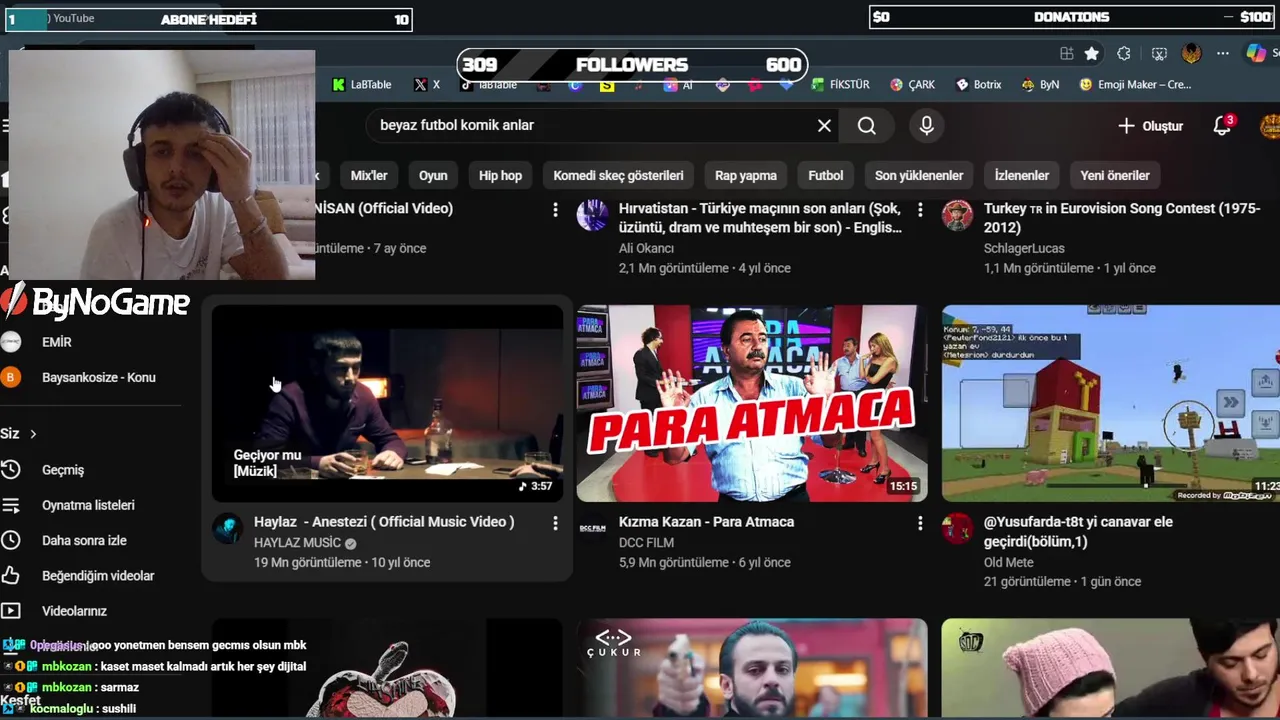Go to SchlagerLucas channel name

pyautogui.click(x=1024, y=248)
